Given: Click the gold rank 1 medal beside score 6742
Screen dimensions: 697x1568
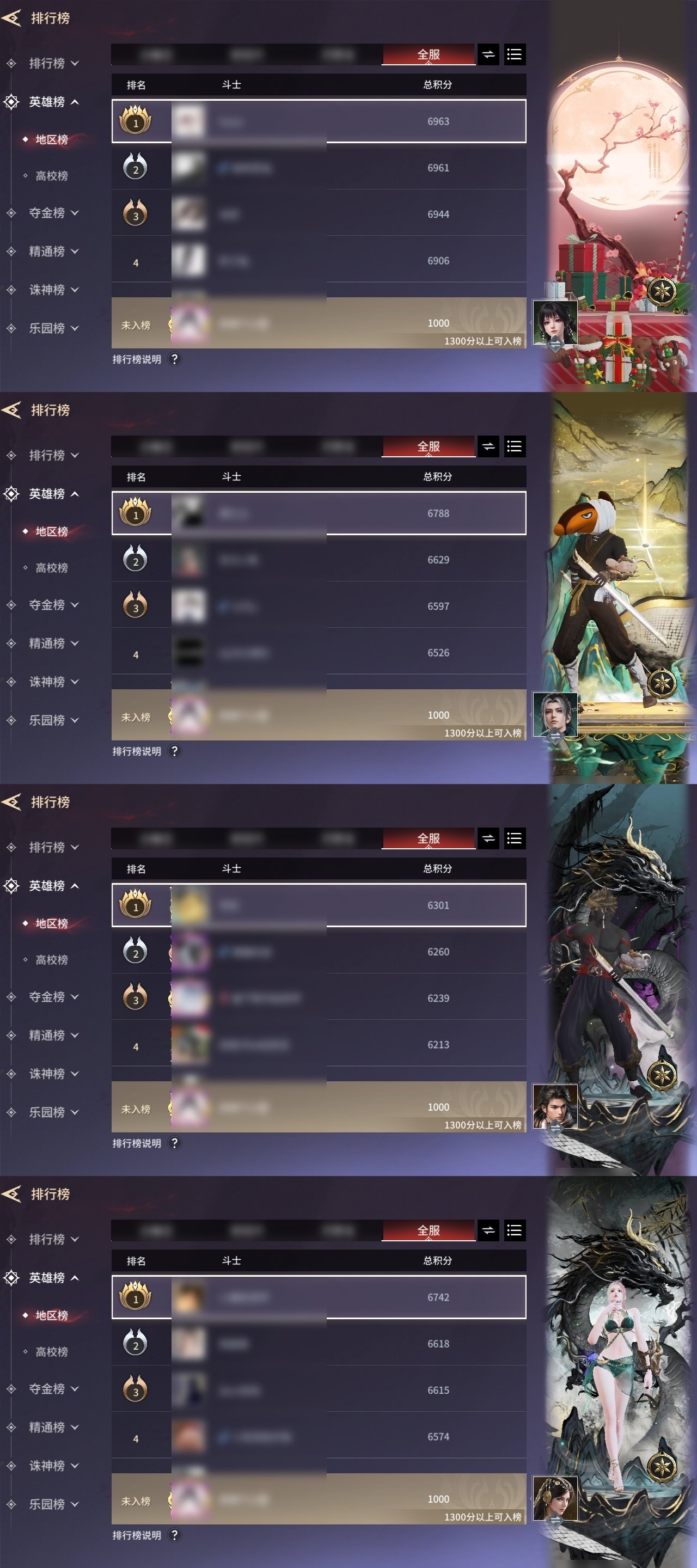Looking at the screenshot, I should [135, 1296].
